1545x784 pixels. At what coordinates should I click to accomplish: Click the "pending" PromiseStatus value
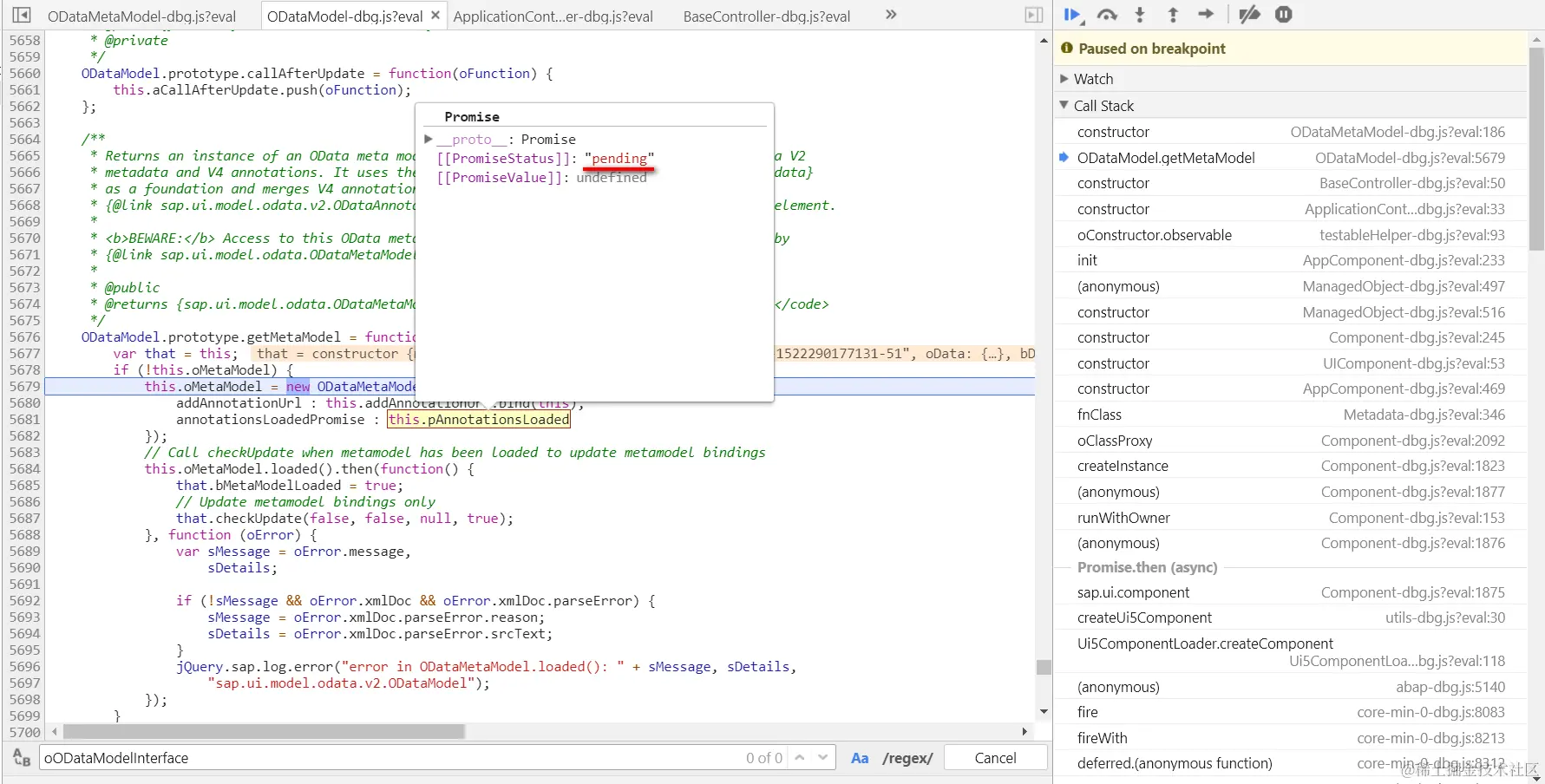[x=619, y=159]
